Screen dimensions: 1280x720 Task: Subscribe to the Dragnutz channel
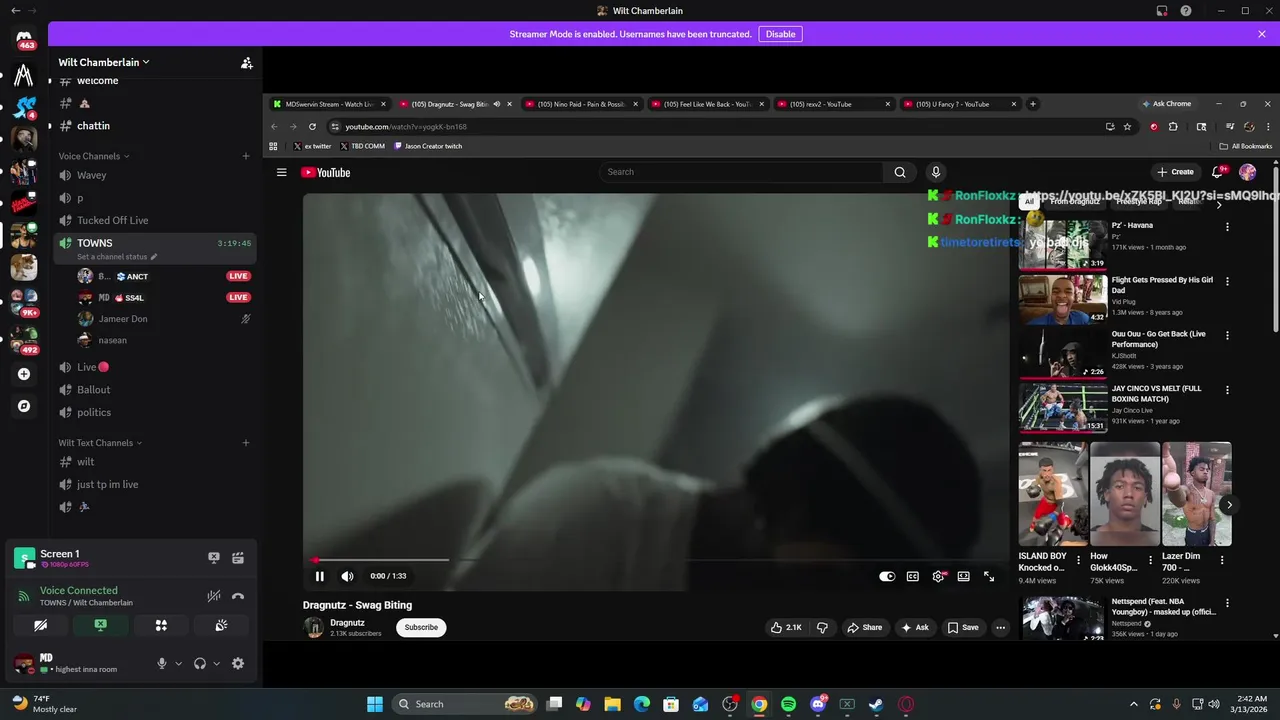pos(421,627)
